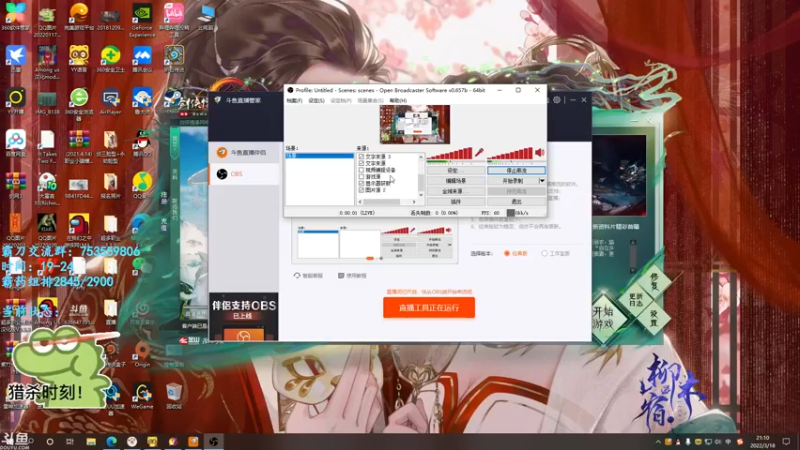Screen dimensions: 800x450
Task: Select highlighted scene in 场景 list
Action: 319,156
